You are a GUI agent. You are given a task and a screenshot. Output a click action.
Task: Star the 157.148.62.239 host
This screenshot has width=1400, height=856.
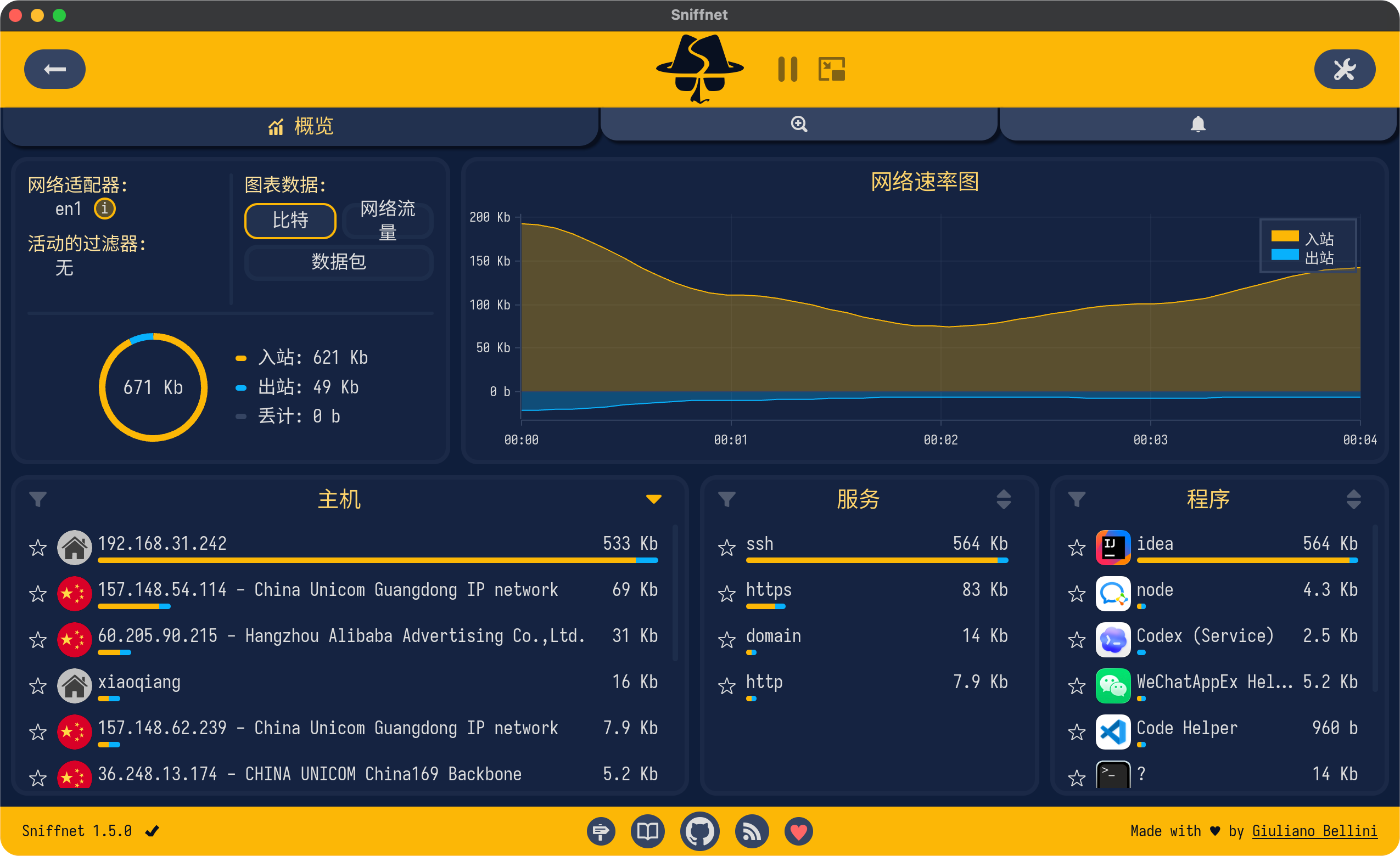point(37,731)
